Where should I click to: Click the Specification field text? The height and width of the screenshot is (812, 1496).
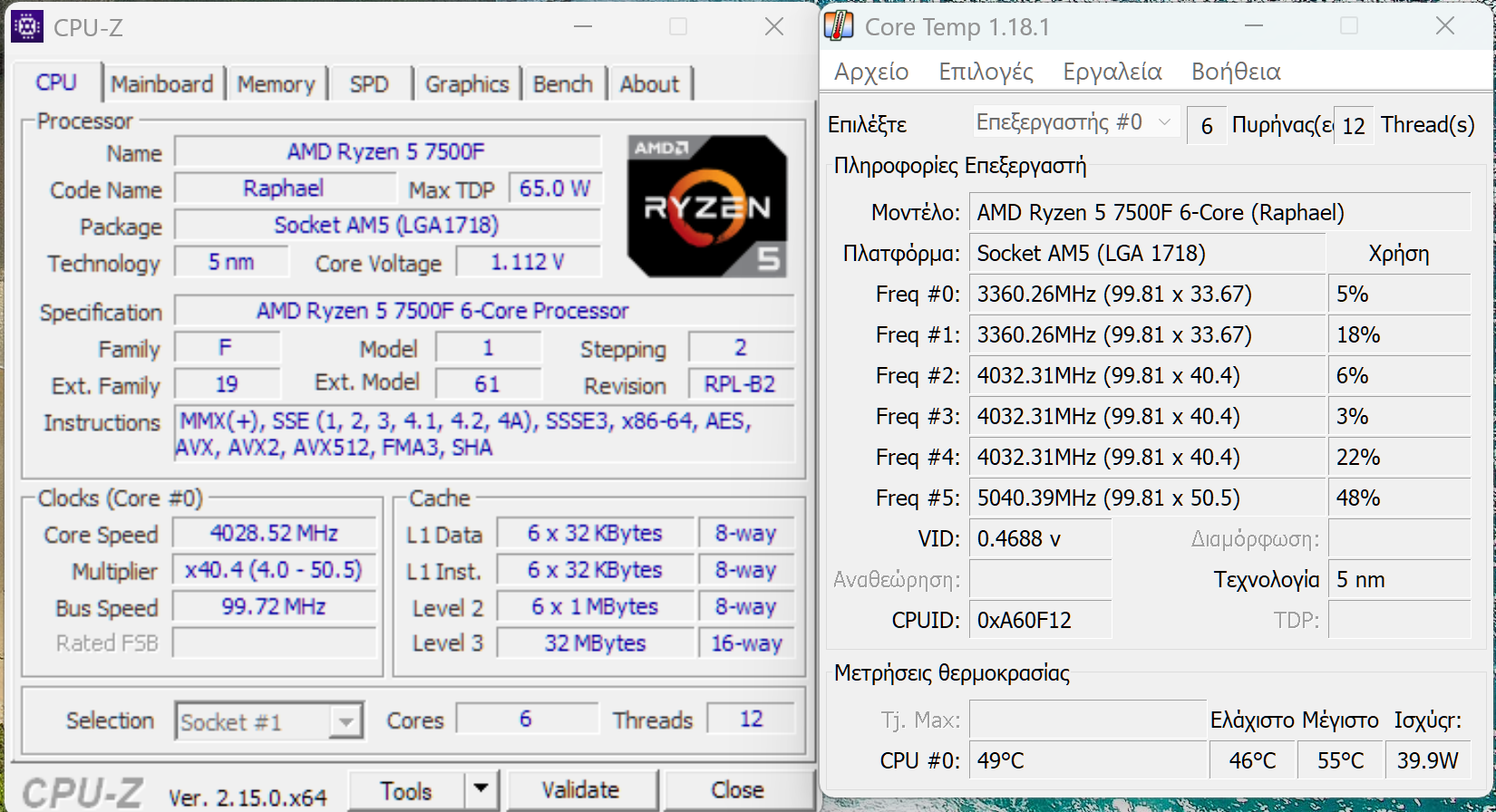[484, 311]
